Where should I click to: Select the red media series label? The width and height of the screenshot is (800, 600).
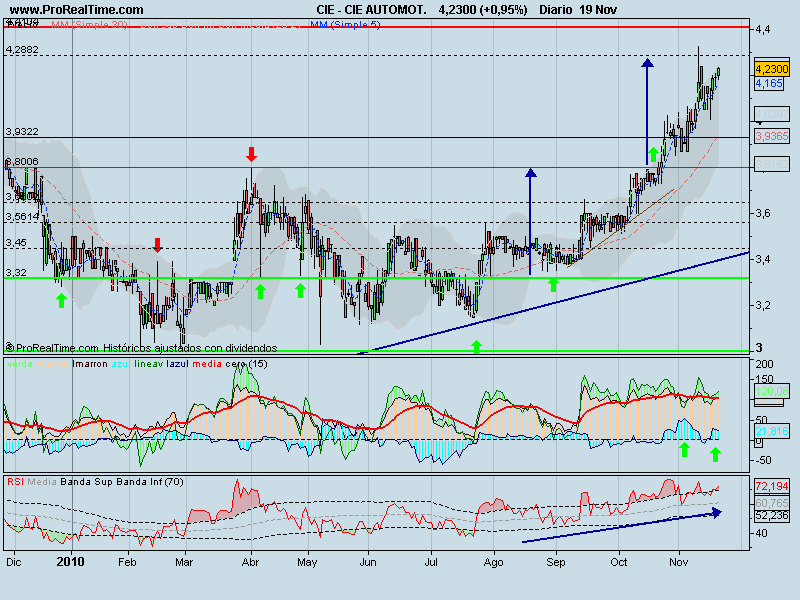[x=207, y=364]
